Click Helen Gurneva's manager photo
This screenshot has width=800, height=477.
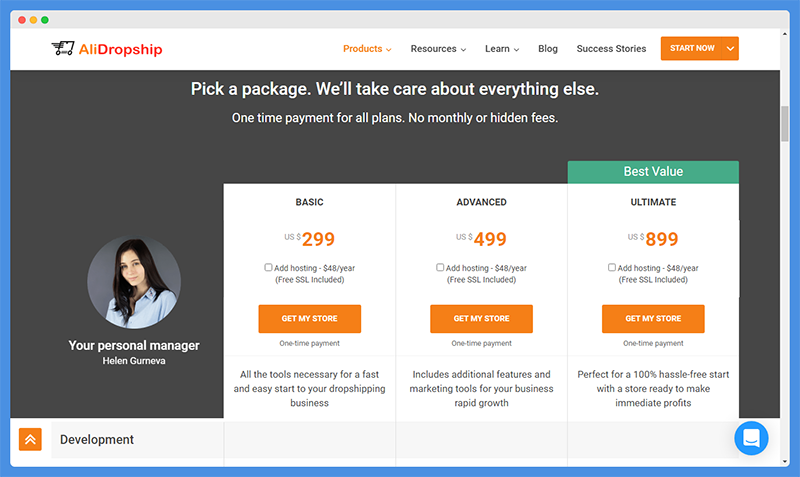point(134,282)
